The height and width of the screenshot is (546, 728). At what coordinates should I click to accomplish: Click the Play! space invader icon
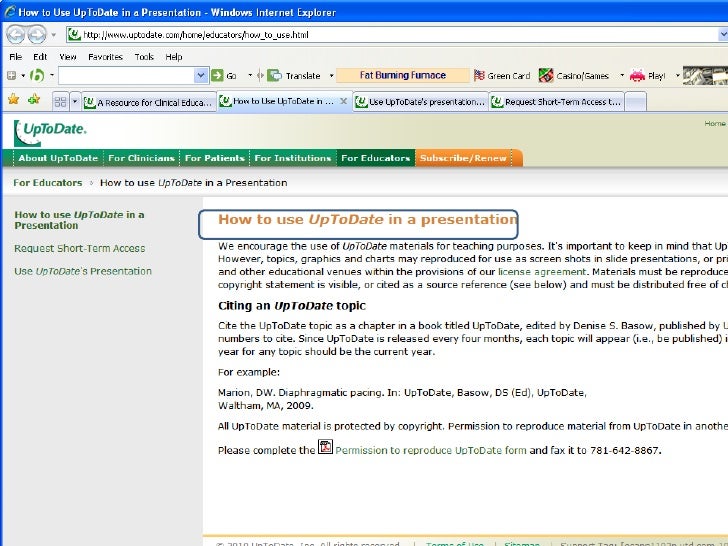(x=637, y=75)
